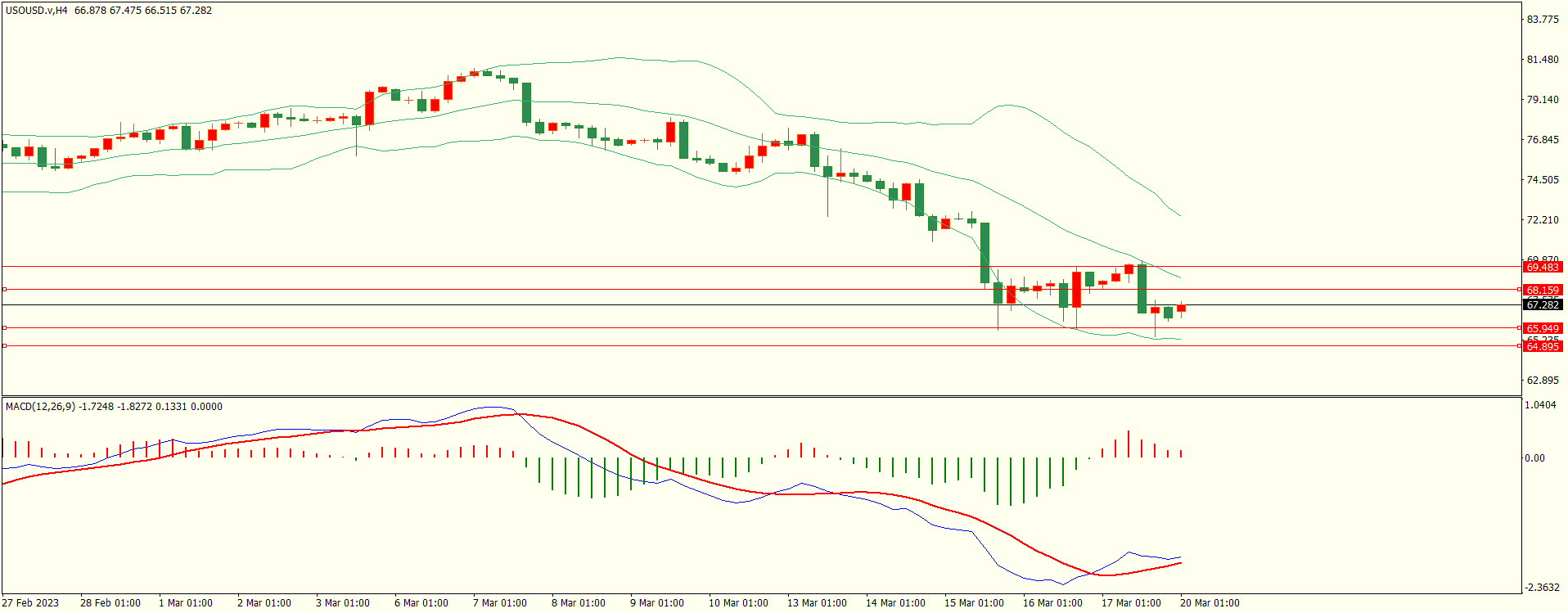This screenshot has width=1568, height=613.
Task: Click the 28 Feb 01:00 time label
Action: coord(110,602)
